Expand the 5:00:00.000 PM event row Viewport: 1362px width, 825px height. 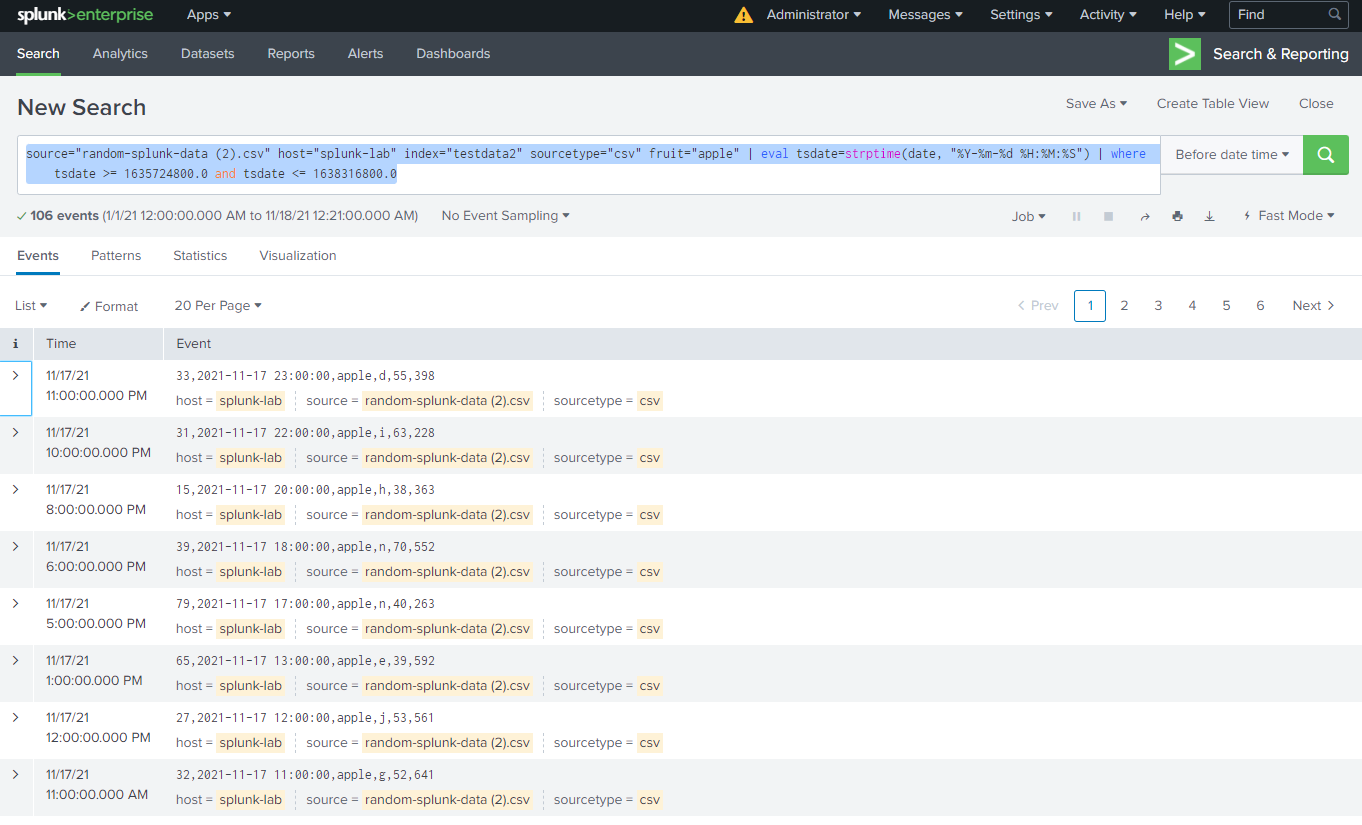click(x=15, y=603)
